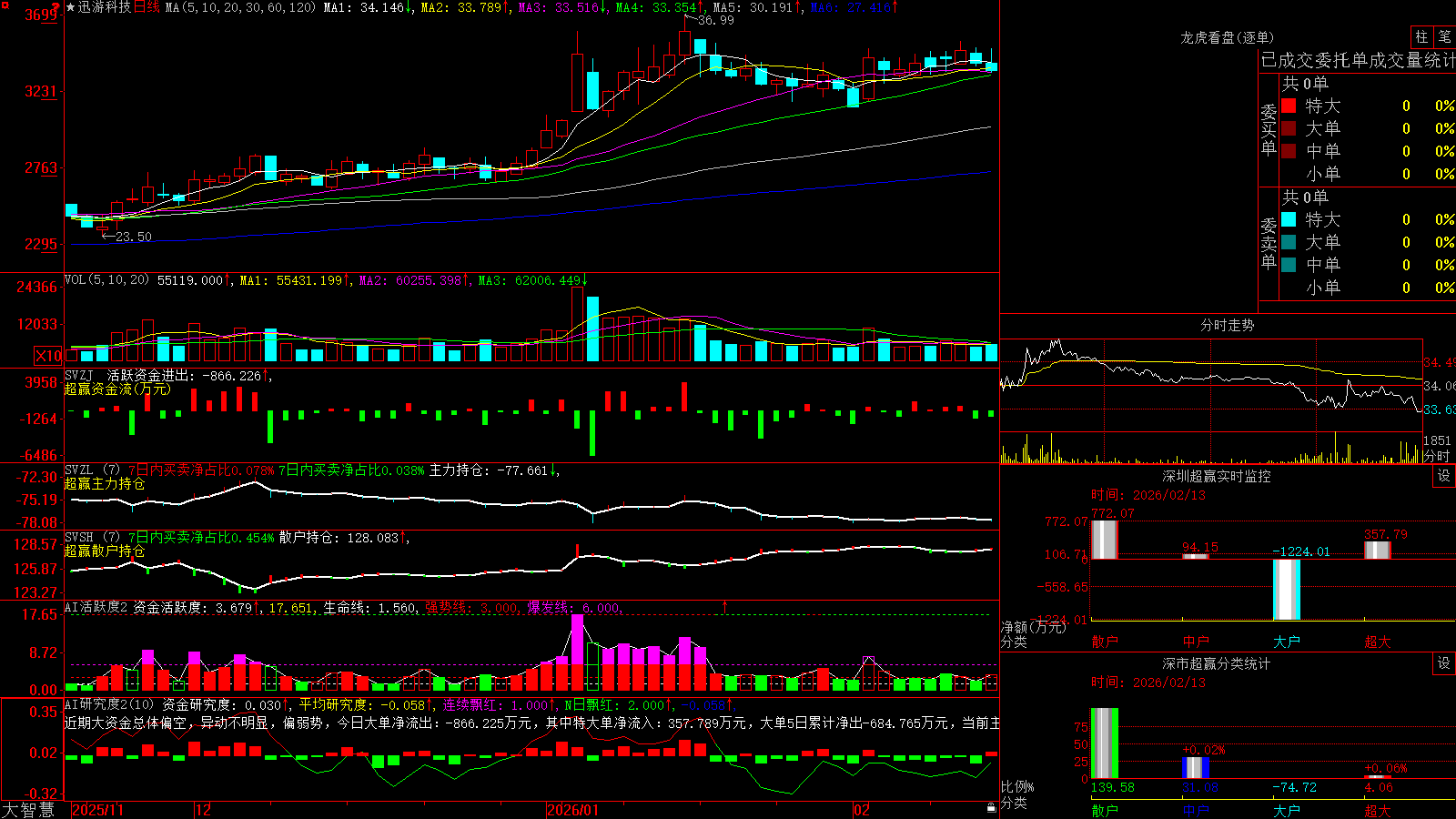Viewport: 1456px width, 819px height.
Task: Click the 迅游科技 stock name
Action: tap(104, 7)
